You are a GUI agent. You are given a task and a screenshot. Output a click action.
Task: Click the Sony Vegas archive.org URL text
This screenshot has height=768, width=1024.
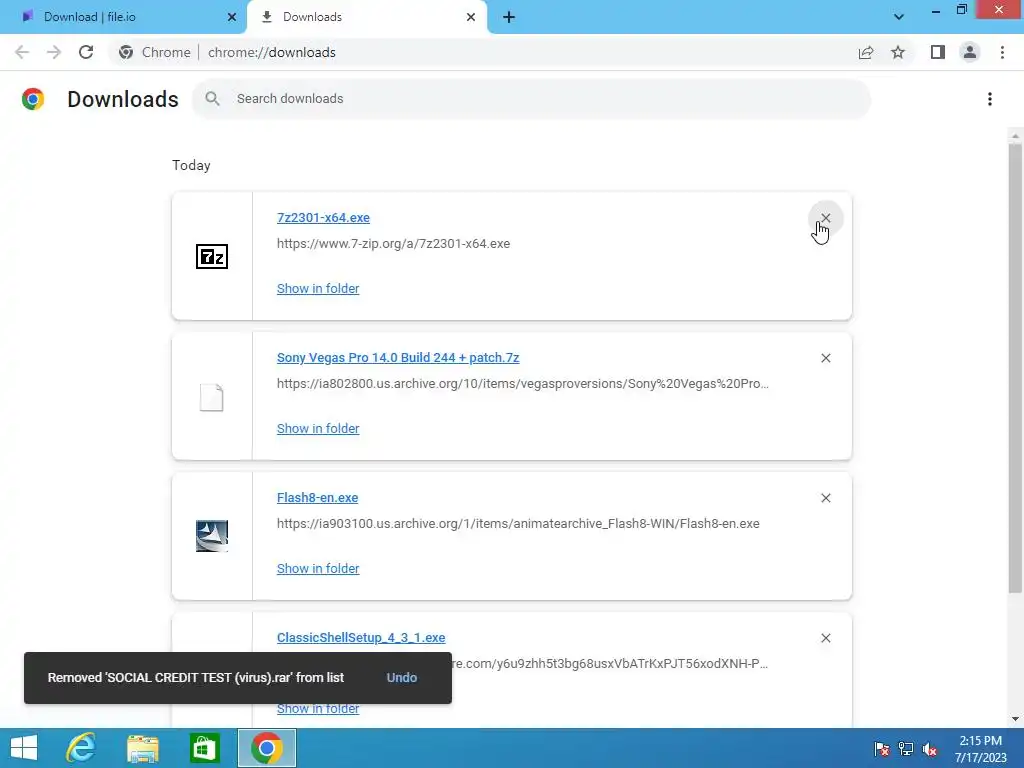pyautogui.click(x=522, y=383)
